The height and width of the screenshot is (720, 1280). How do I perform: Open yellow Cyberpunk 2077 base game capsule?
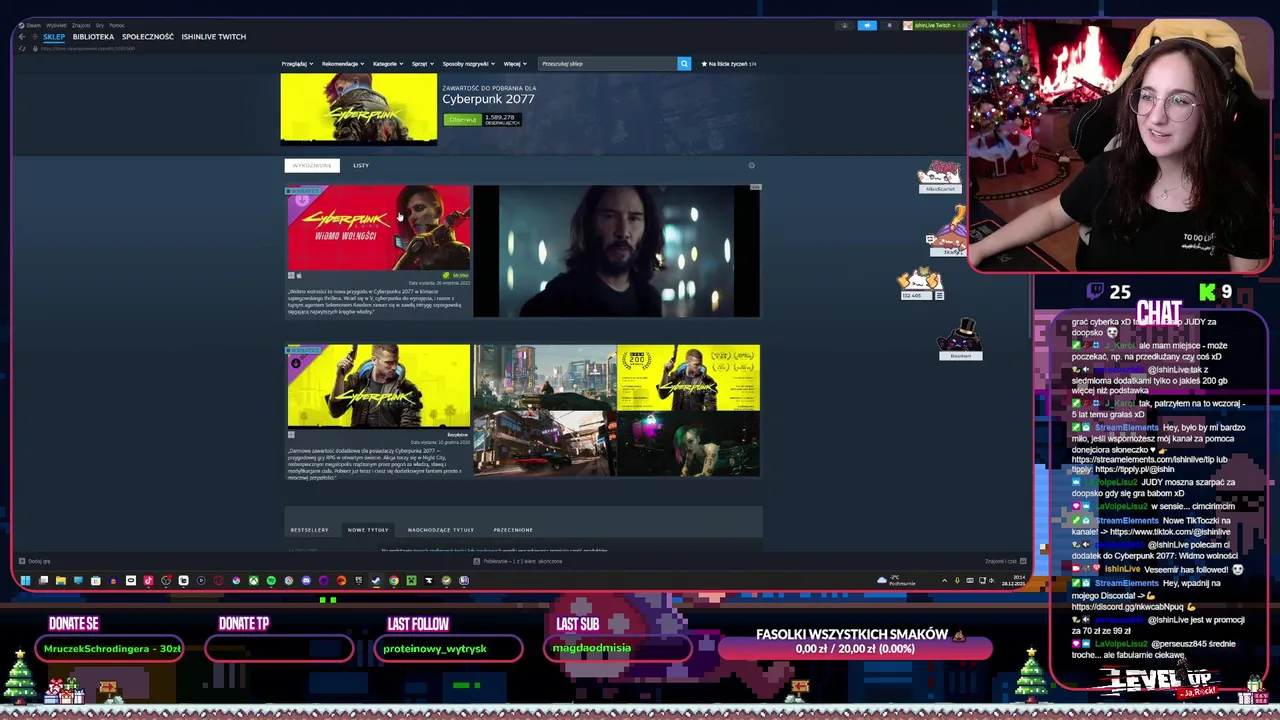pos(378,387)
